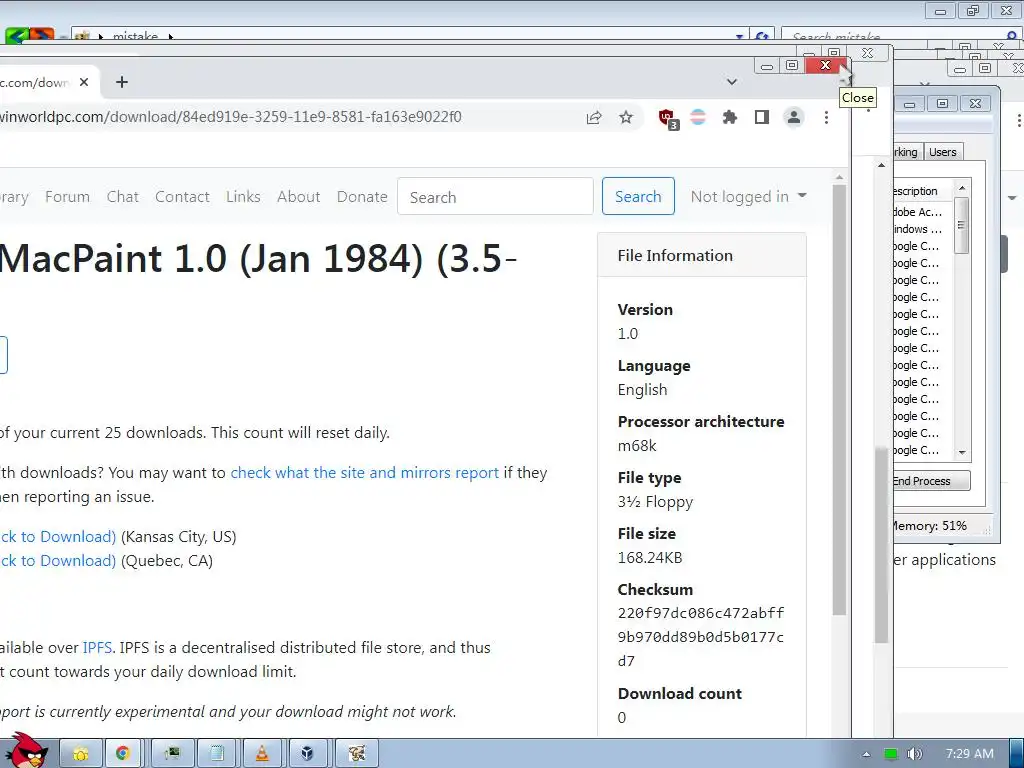Click the webpage vertical scrollbar thumb
This screenshot has height=768, width=1024.
[839, 398]
